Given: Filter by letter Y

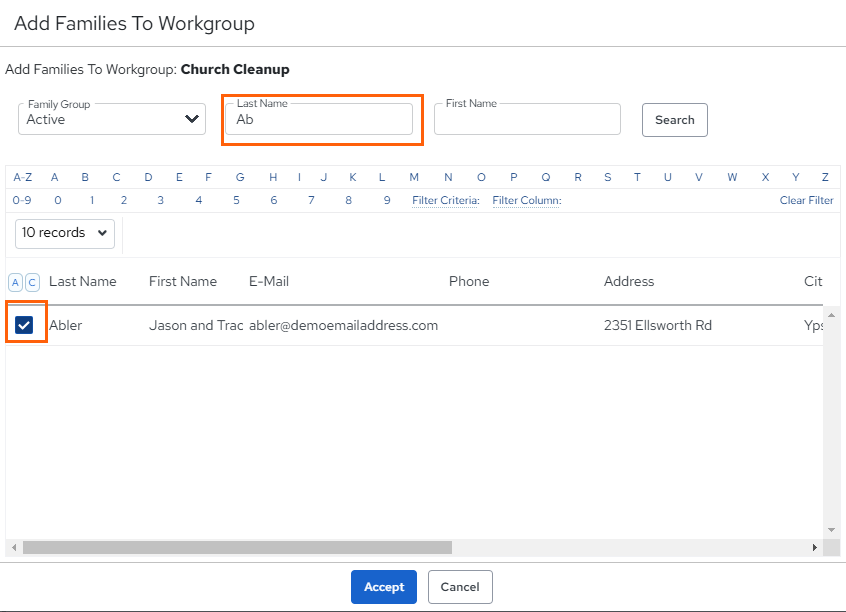Looking at the screenshot, I should 795,177.
